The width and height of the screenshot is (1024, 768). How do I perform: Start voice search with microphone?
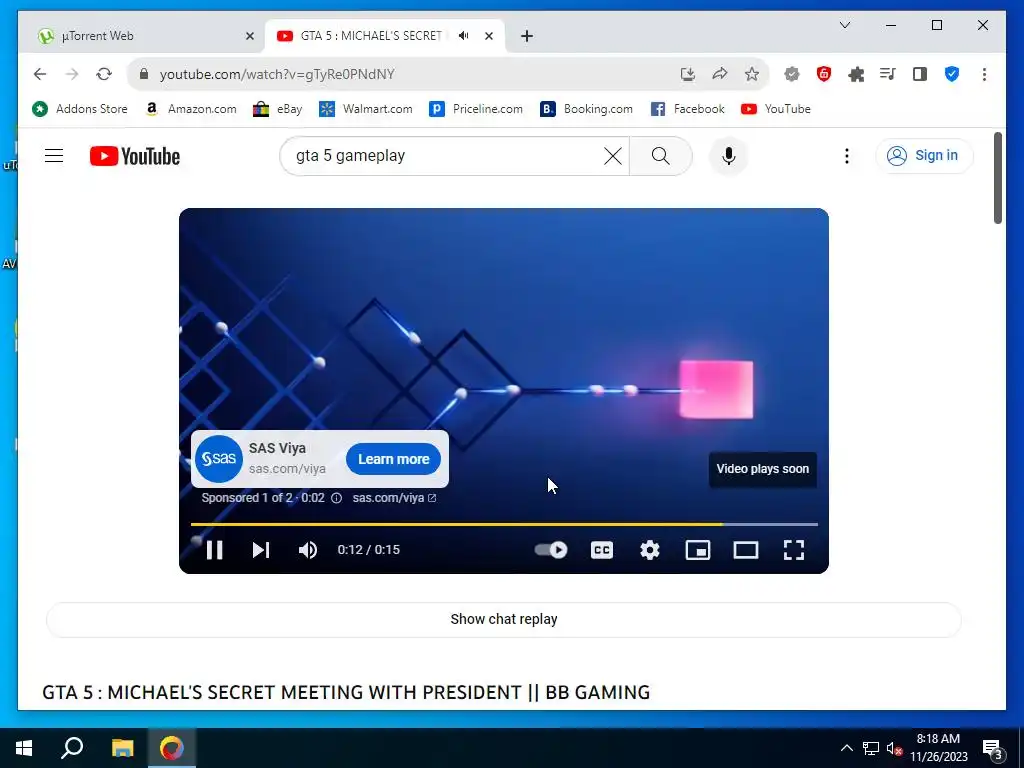(729, 155)
